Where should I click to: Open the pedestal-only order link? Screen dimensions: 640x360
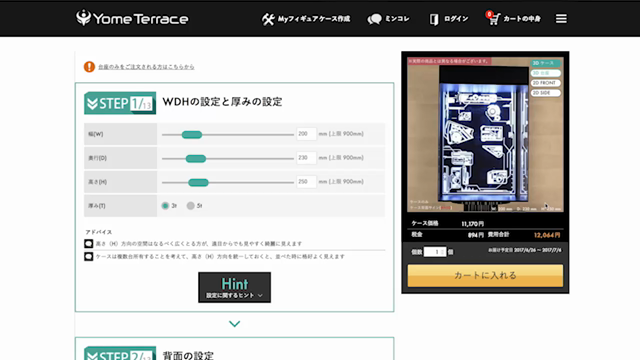point(146,67)
